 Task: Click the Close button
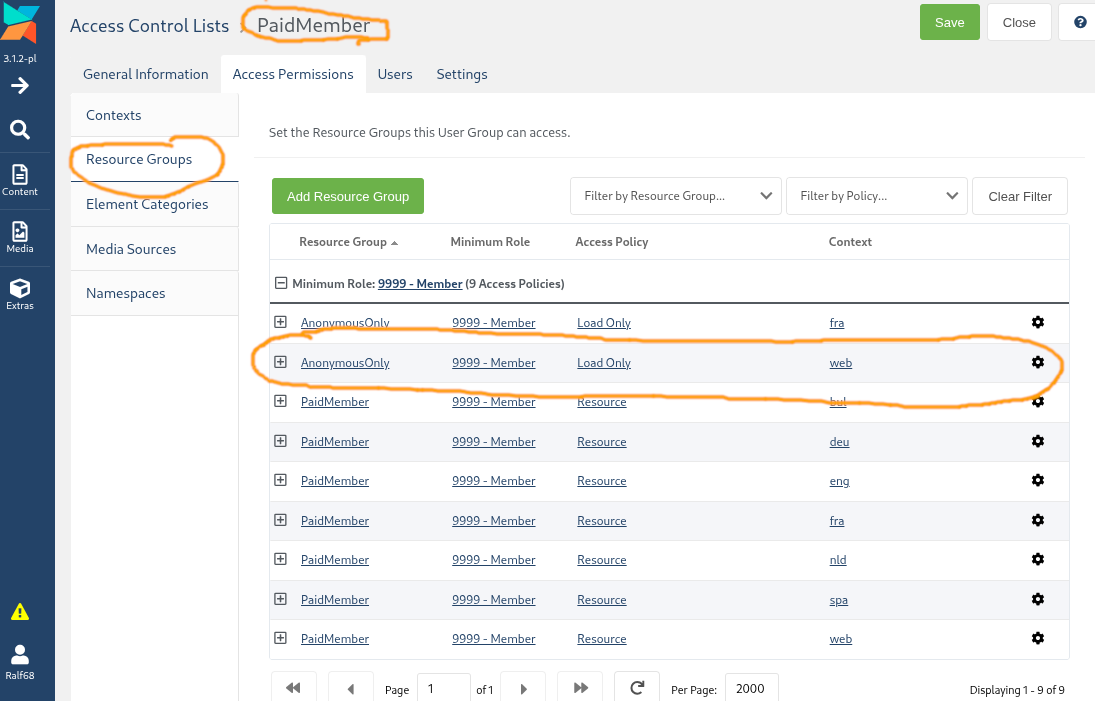click(1019, 22)
